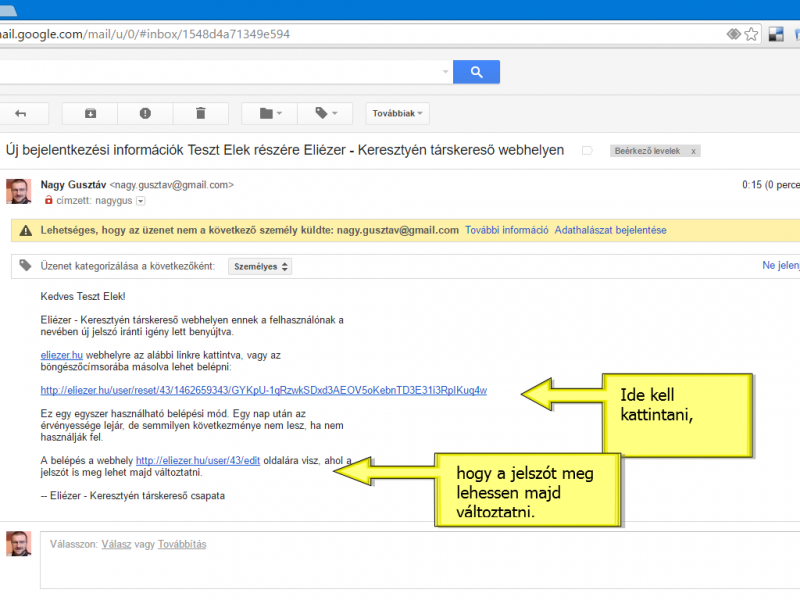The image size is (800, 600).
Task: Click the Kedves Teszt Elek! greeting
Action: 83,296
